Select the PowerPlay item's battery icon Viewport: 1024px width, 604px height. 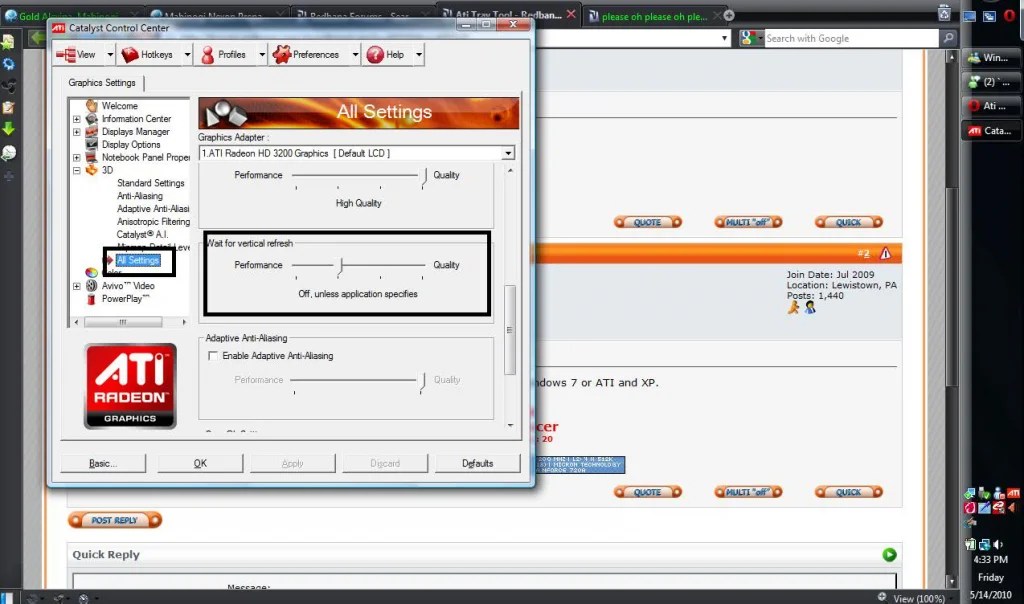(x=89, y=297)
